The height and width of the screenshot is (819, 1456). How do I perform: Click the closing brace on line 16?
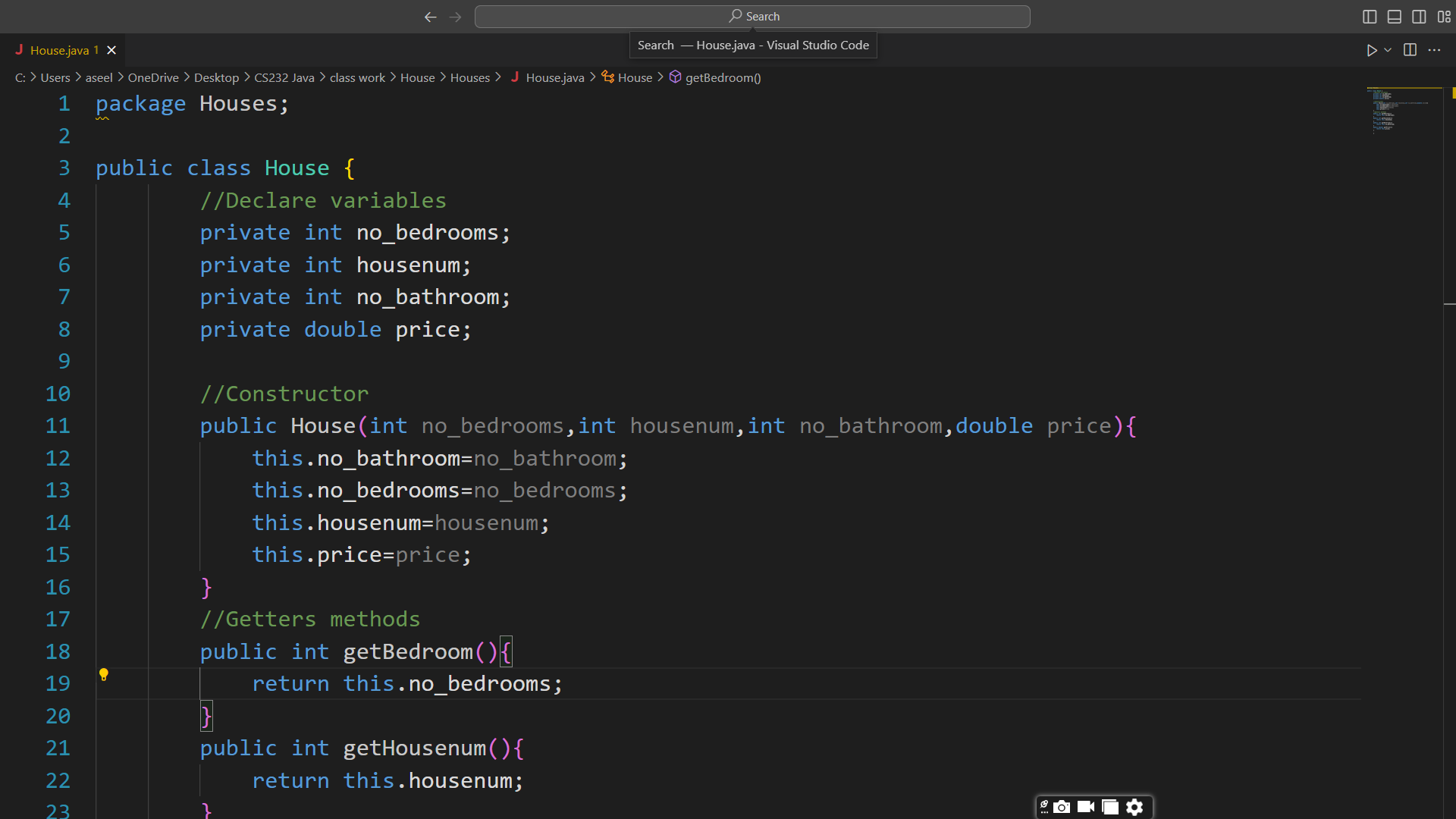click(x=206, y=587)
